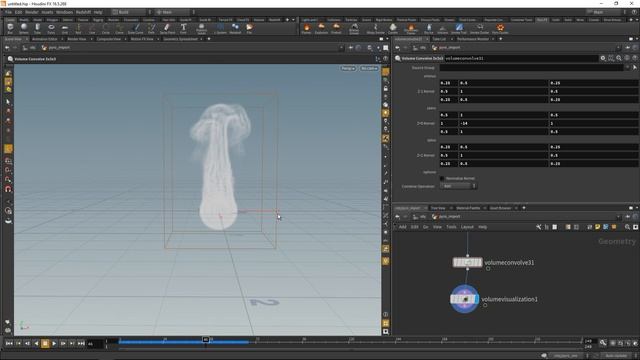
Task: Select the Grid shelf tool
Action: click(64, 29)
